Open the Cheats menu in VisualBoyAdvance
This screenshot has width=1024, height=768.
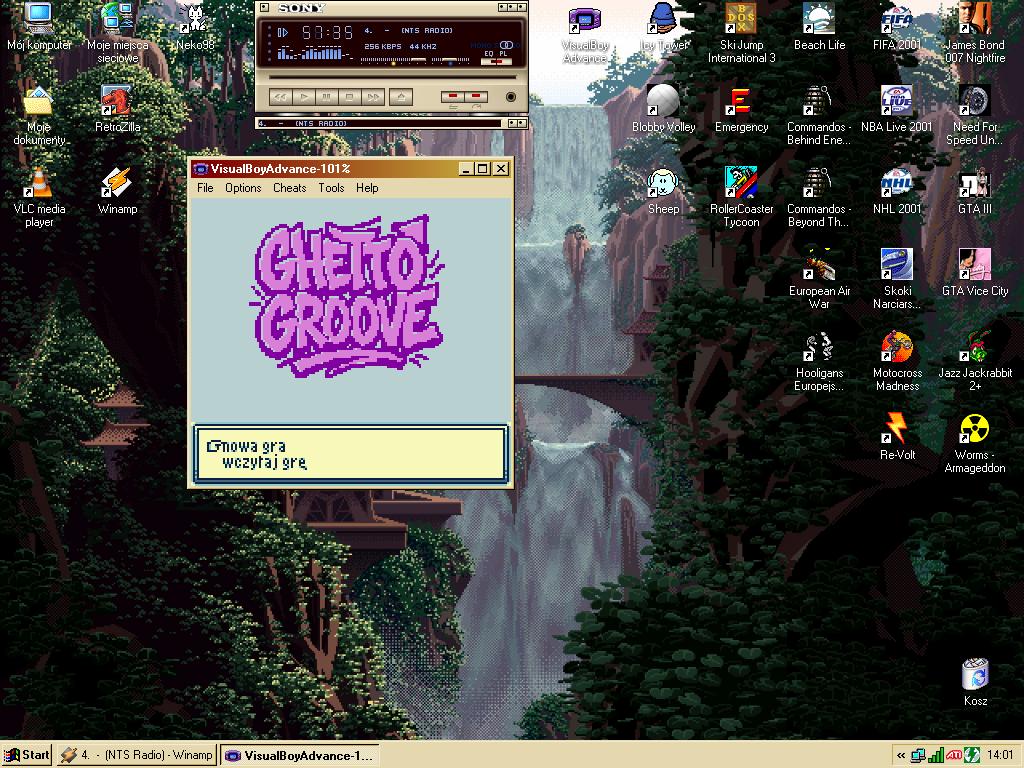pyautogui.click(x=289, y=188)
